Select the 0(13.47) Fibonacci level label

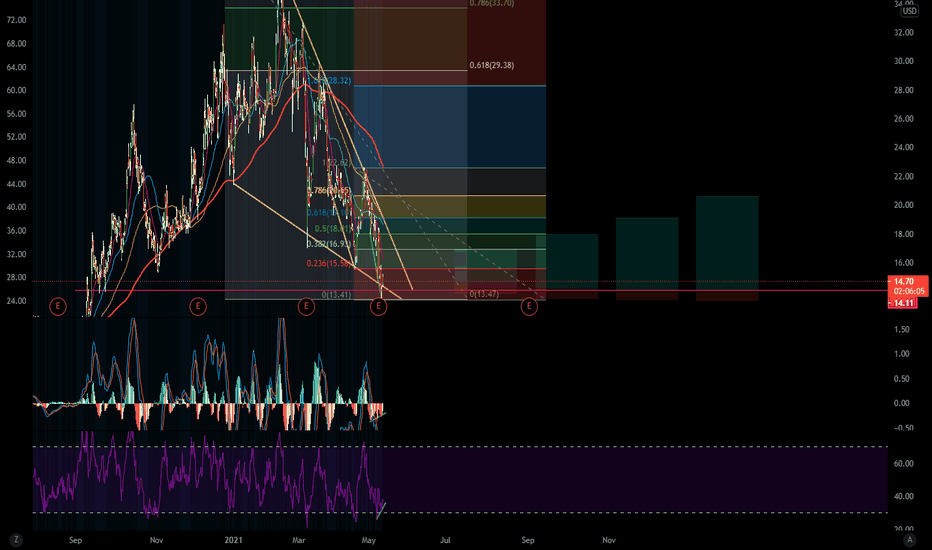[x=484, y=294]
